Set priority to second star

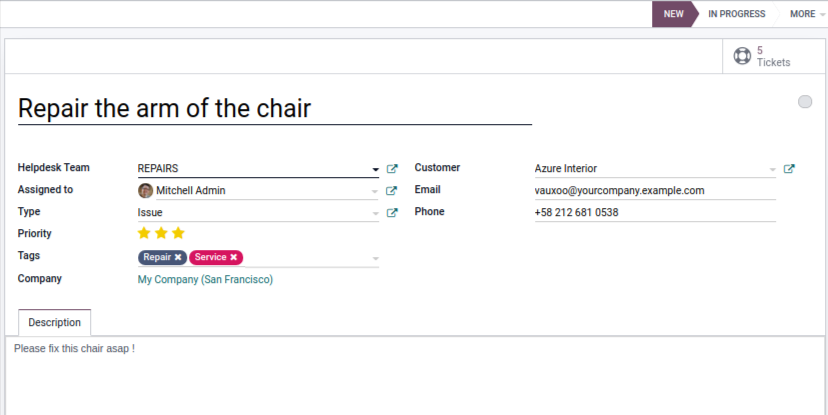pyautogui.click(x=161, y=234)
